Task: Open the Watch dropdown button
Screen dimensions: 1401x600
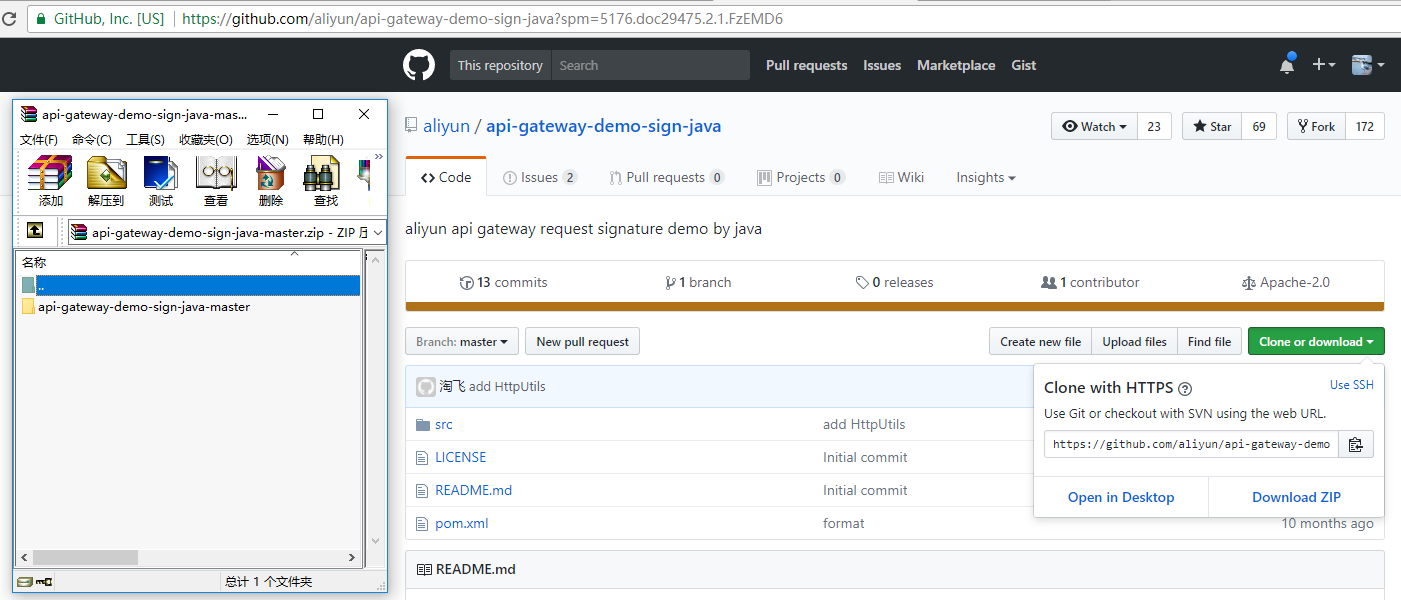Action: [x=1095, y=126]
